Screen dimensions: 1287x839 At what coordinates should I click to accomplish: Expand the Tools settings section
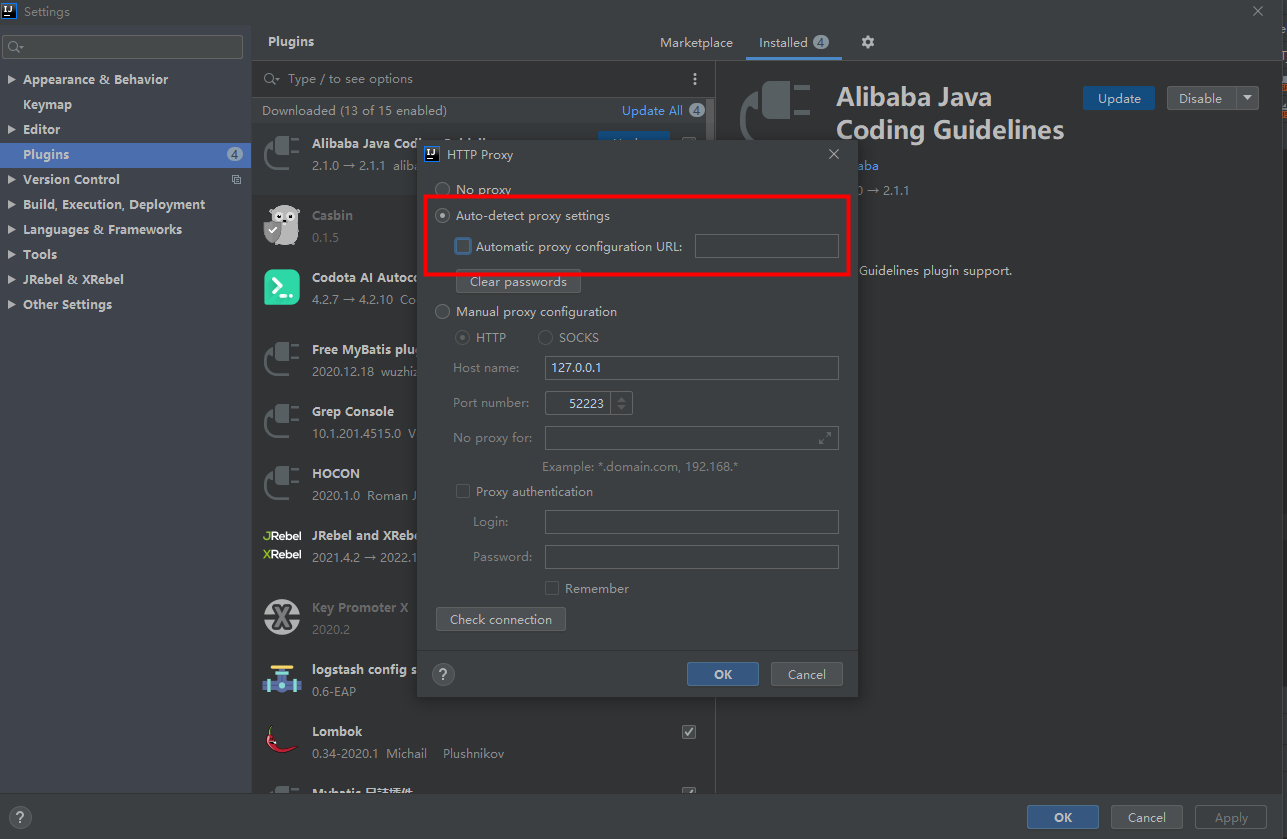[11, 254]
